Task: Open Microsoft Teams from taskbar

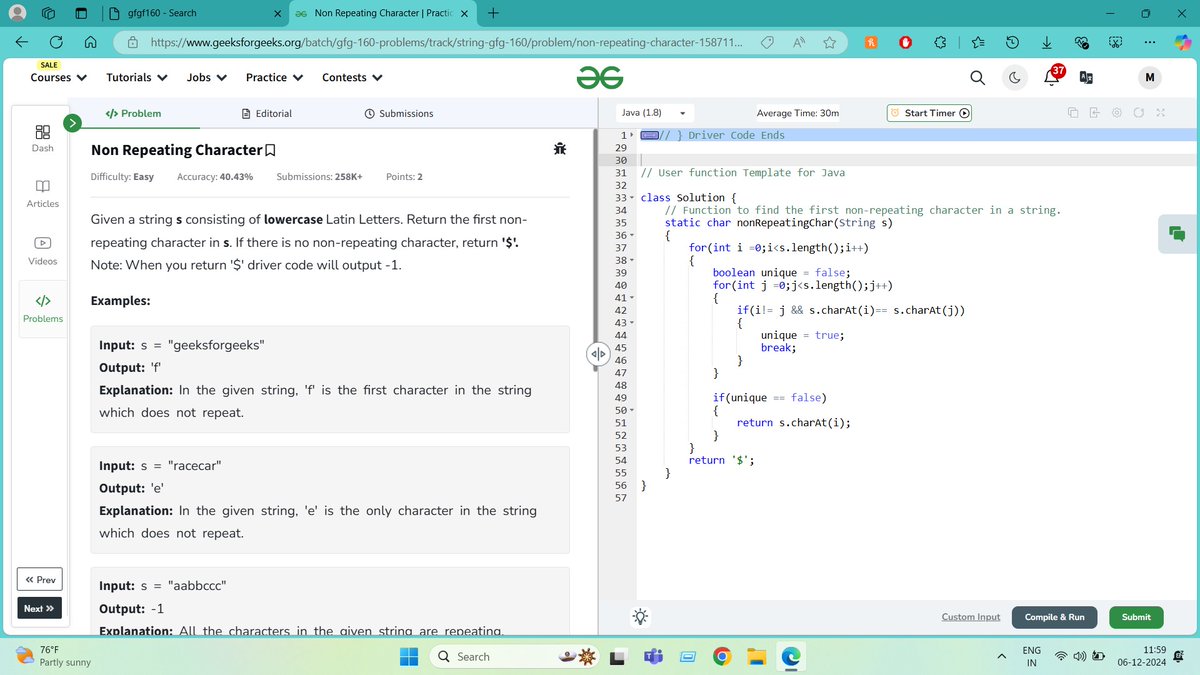Action: pyautogui.click(x=652, y=656)
